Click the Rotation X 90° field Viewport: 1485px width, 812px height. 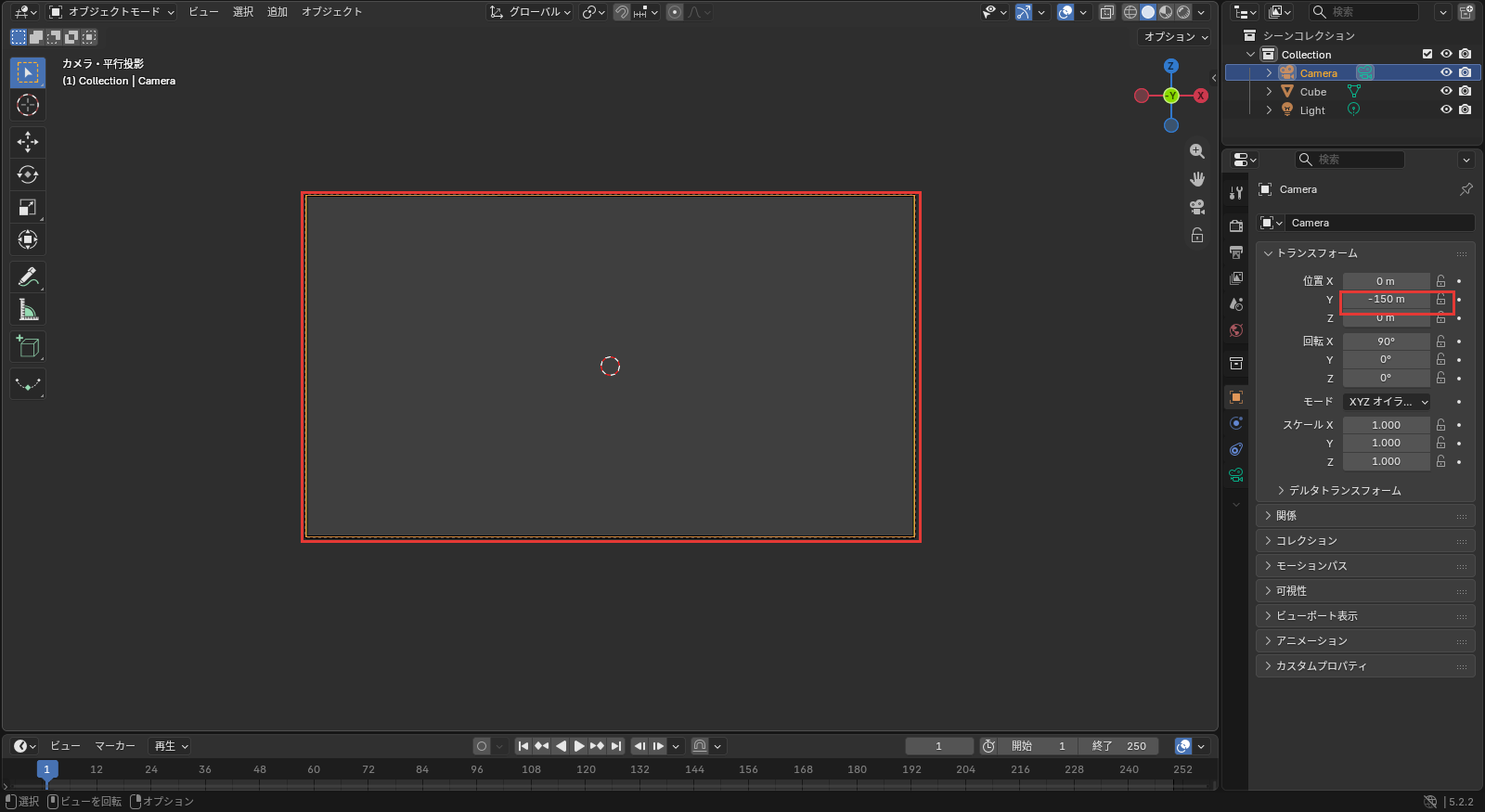1387,342
